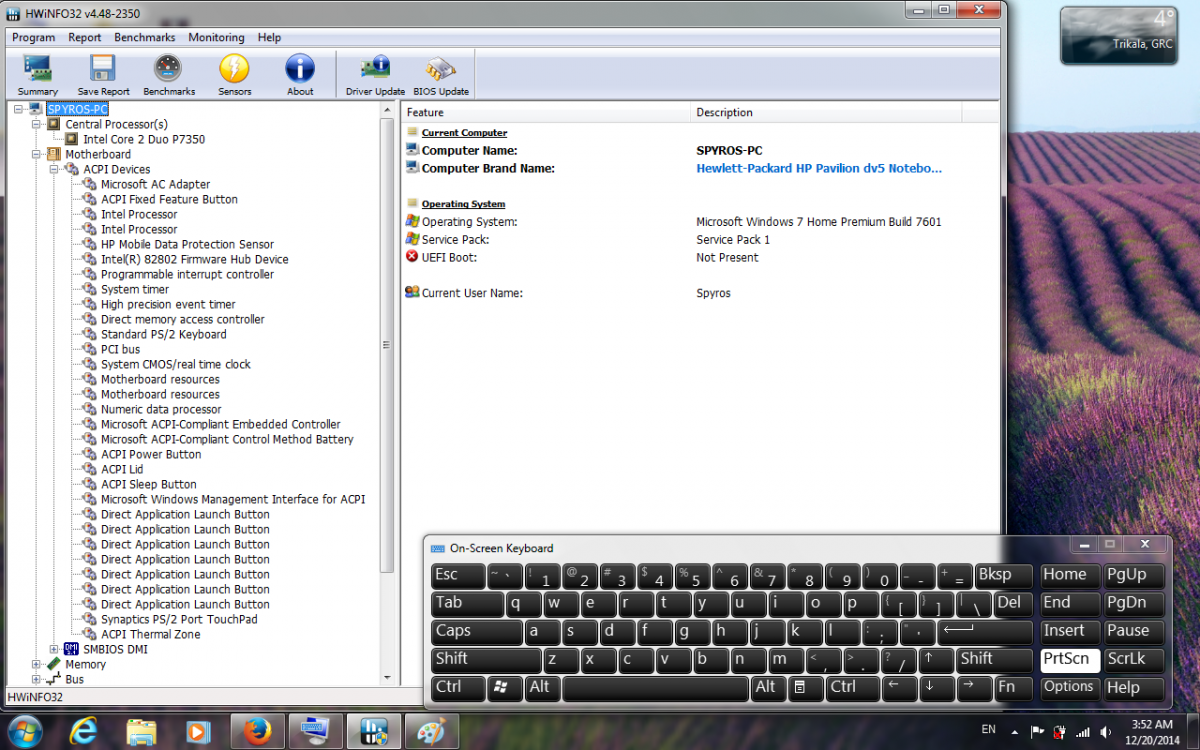Click the Current User Name row
1200x750 pixels.
pos(700,293)
